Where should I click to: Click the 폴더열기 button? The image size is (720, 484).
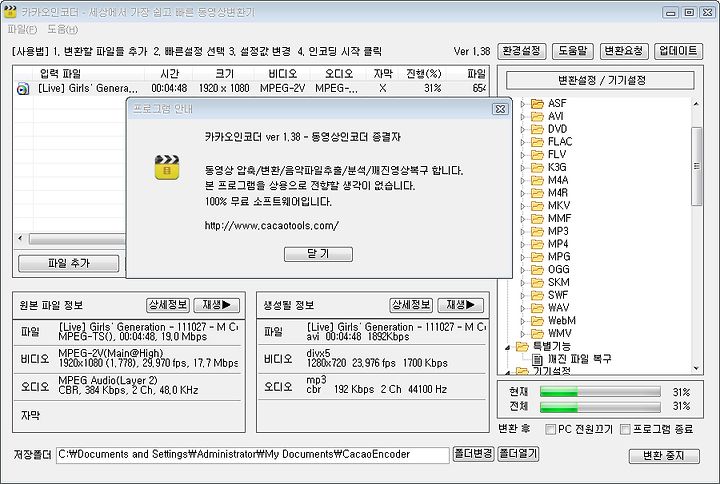point(518,454)
